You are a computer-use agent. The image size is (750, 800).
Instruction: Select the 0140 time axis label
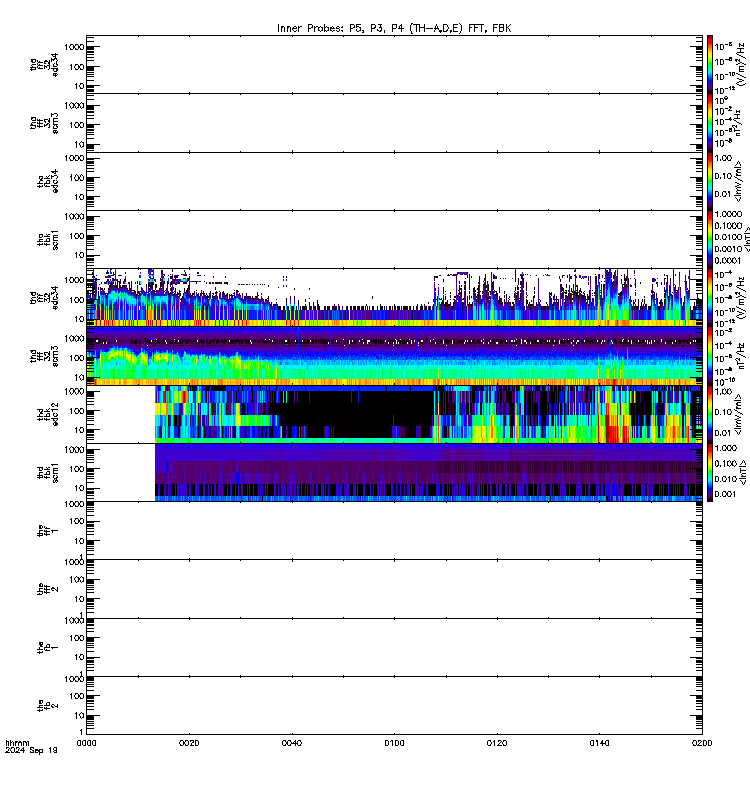coord(599,743)
